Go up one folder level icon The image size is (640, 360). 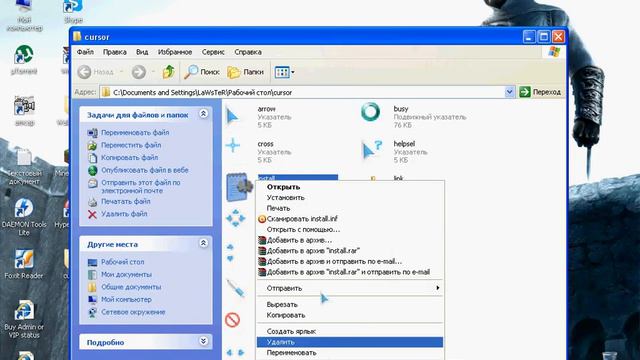point(169,72)
